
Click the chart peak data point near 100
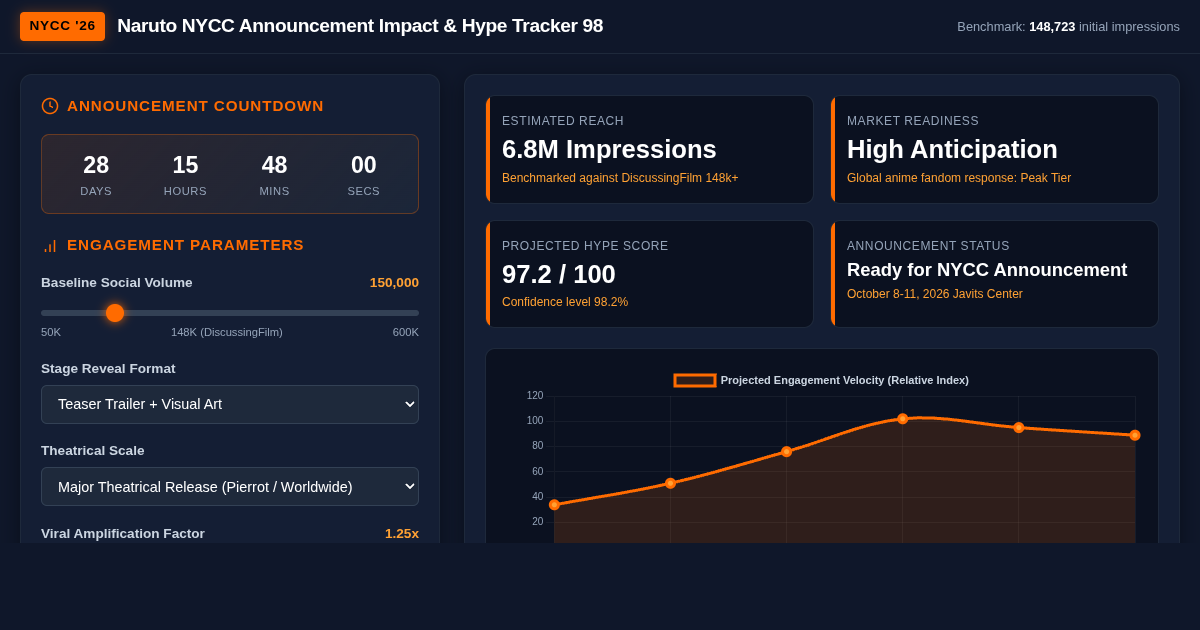point(902,419)
